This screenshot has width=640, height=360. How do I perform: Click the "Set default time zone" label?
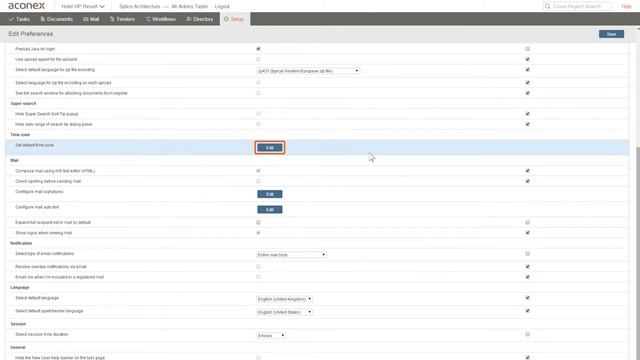[x=34, y=145]
